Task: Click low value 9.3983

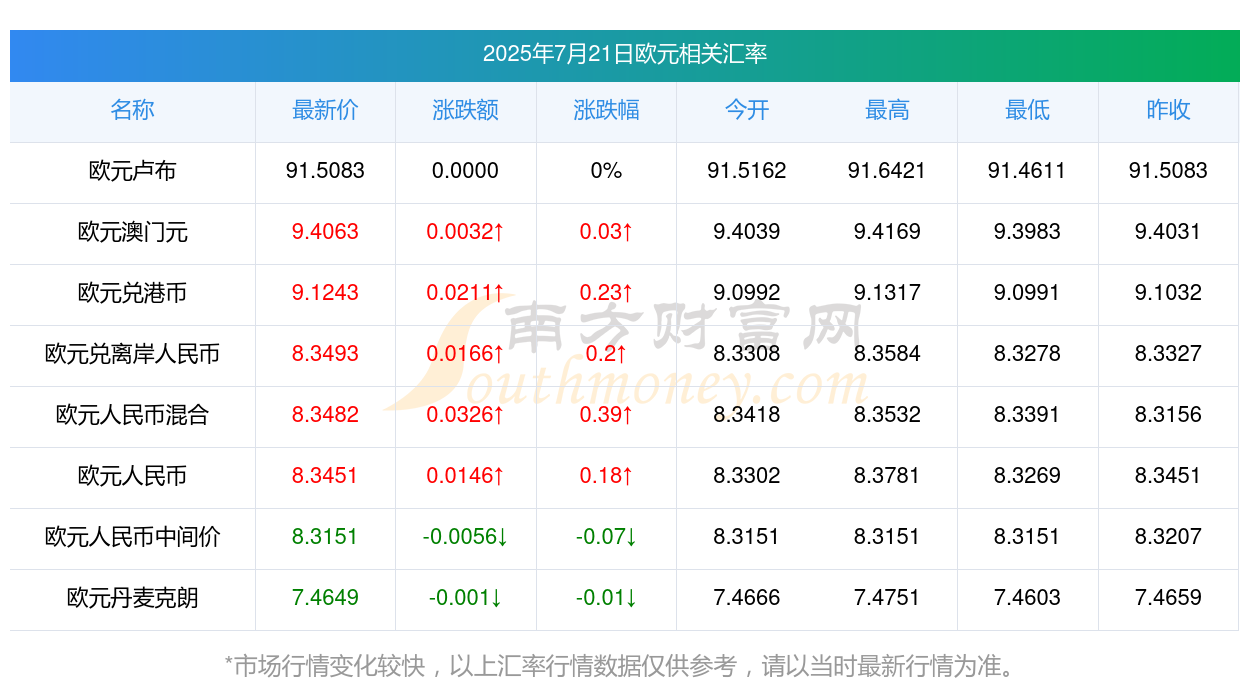Action: [1027, 232]
